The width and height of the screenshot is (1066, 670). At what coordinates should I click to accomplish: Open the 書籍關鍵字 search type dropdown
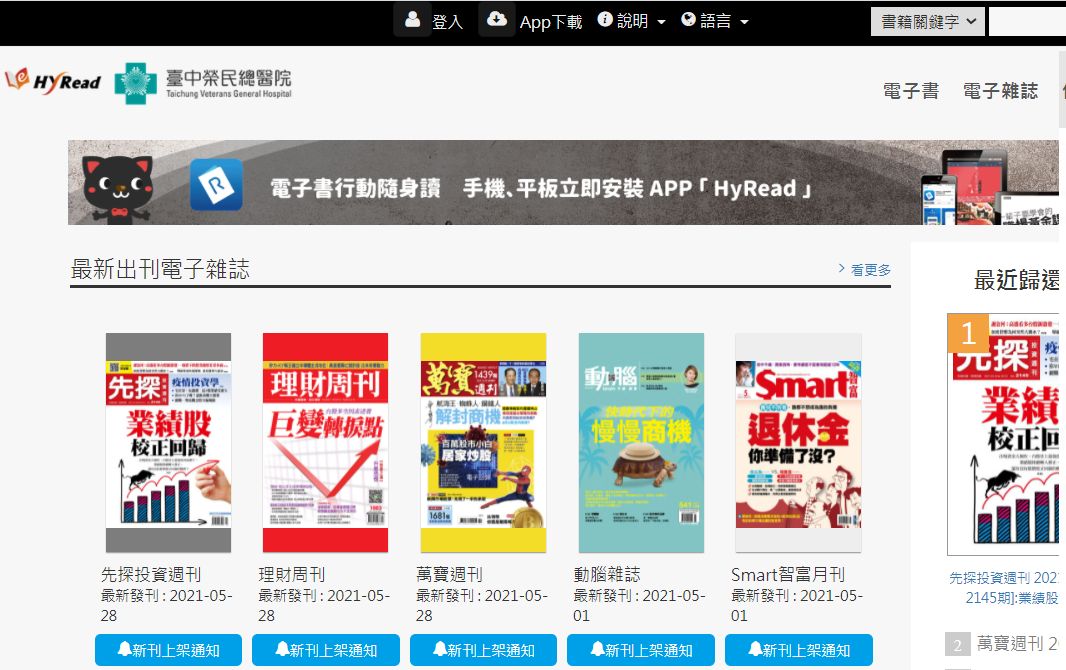pos(928,22)
